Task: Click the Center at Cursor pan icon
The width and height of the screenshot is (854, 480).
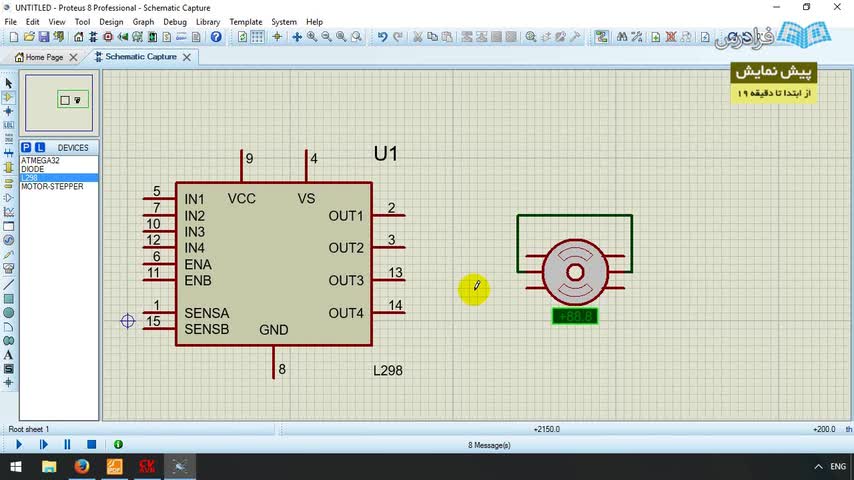Action: (297, 37)
